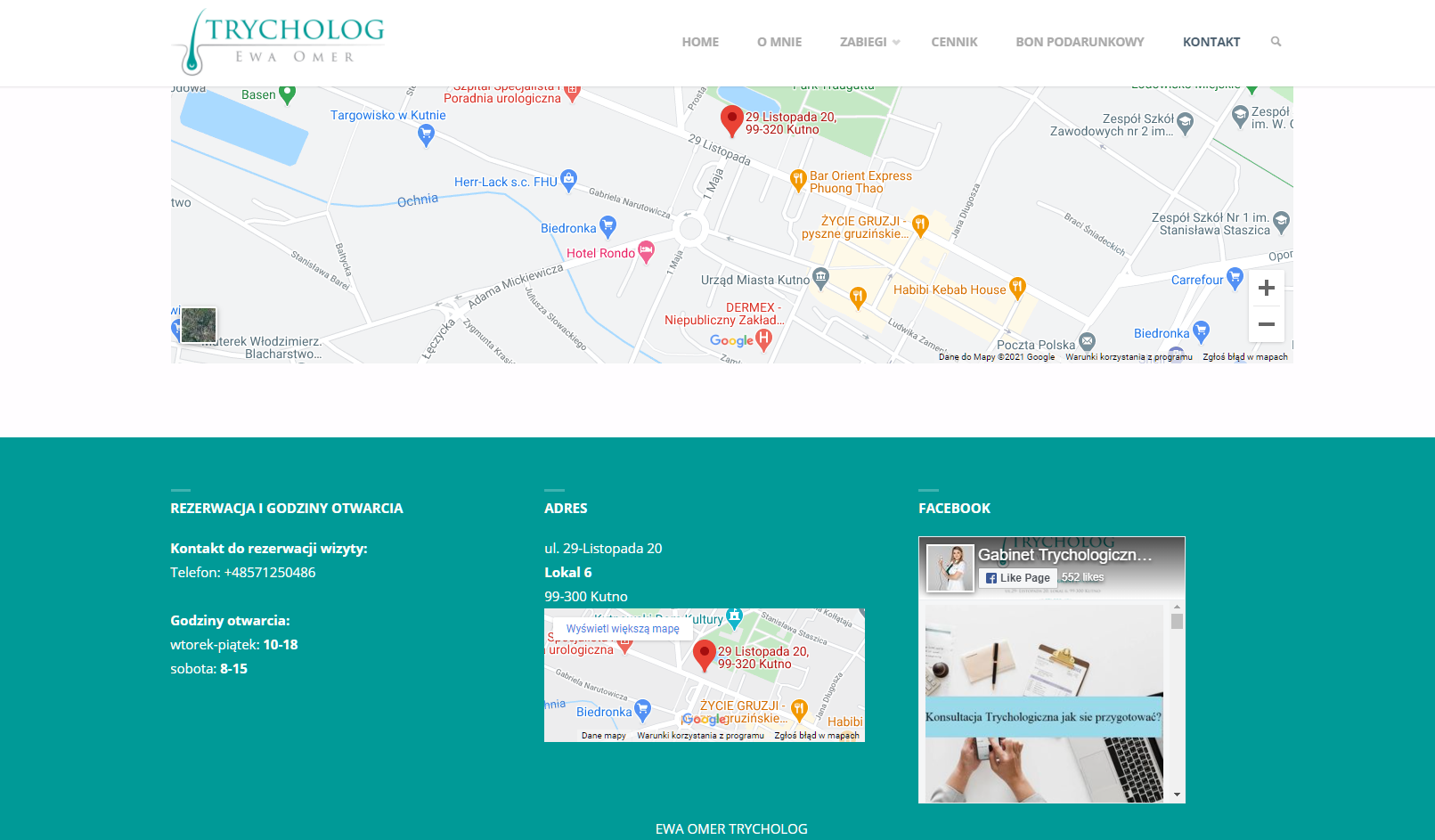
Task: Click the Carrefour shopping cart marker
Action: point(1235,278)
